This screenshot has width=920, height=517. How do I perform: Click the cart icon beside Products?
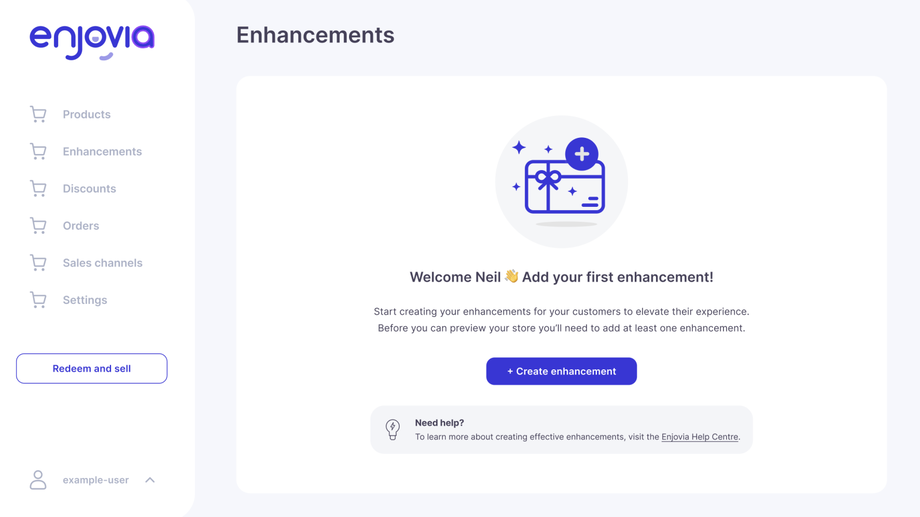pyautogui.click(x=38, y=115)
